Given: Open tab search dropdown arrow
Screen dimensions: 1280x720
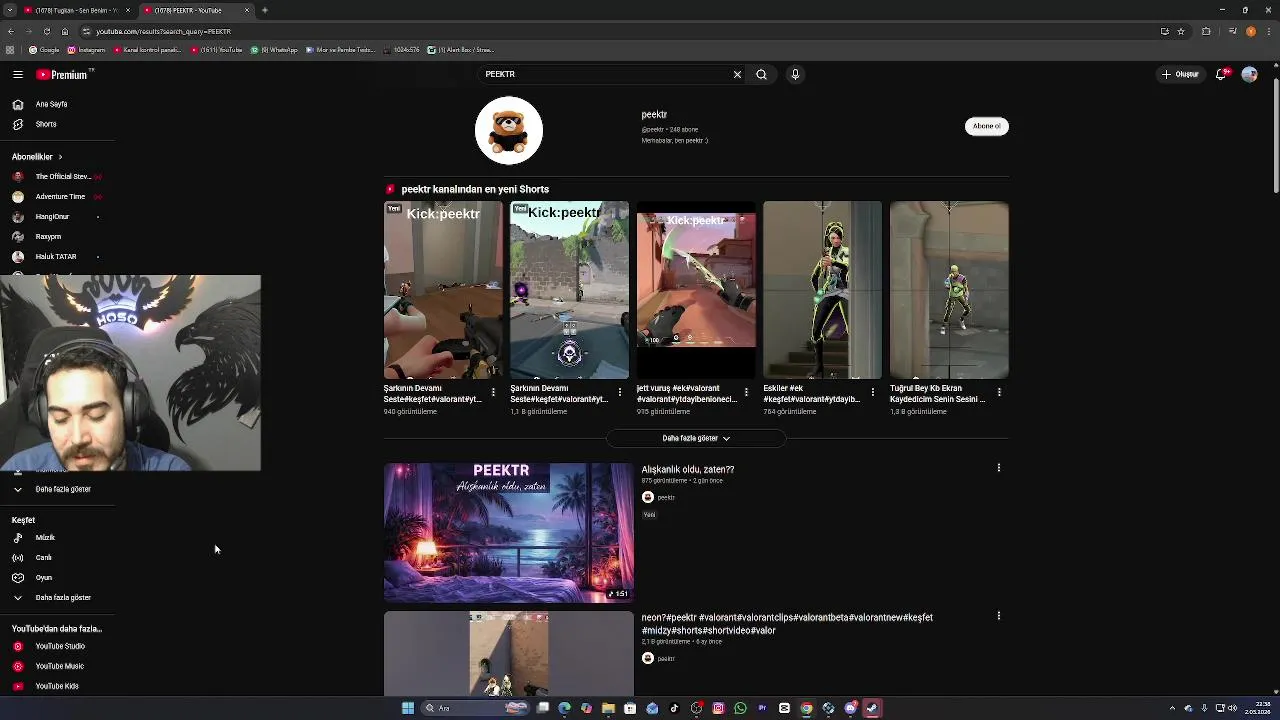Looking at the screenshot, I should pyautogui.click(x=8, y=10).
